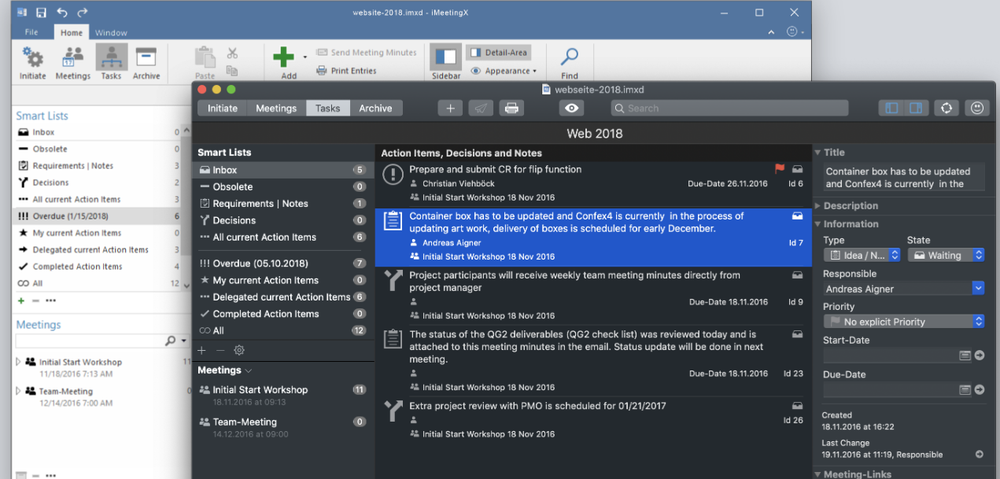Click the Search field in Mac toolbar
The height and width of the screenshot is (479, 1000).
(x=730, y=108)
